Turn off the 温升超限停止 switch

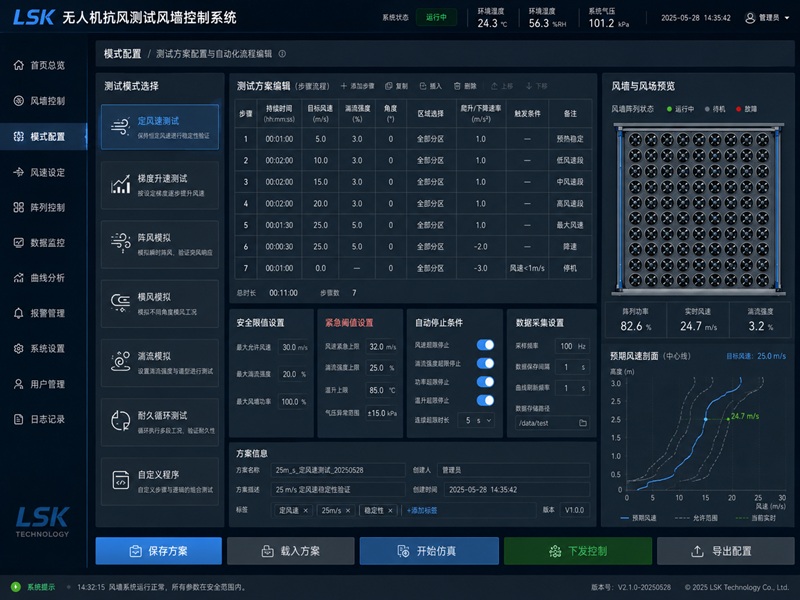485,400
